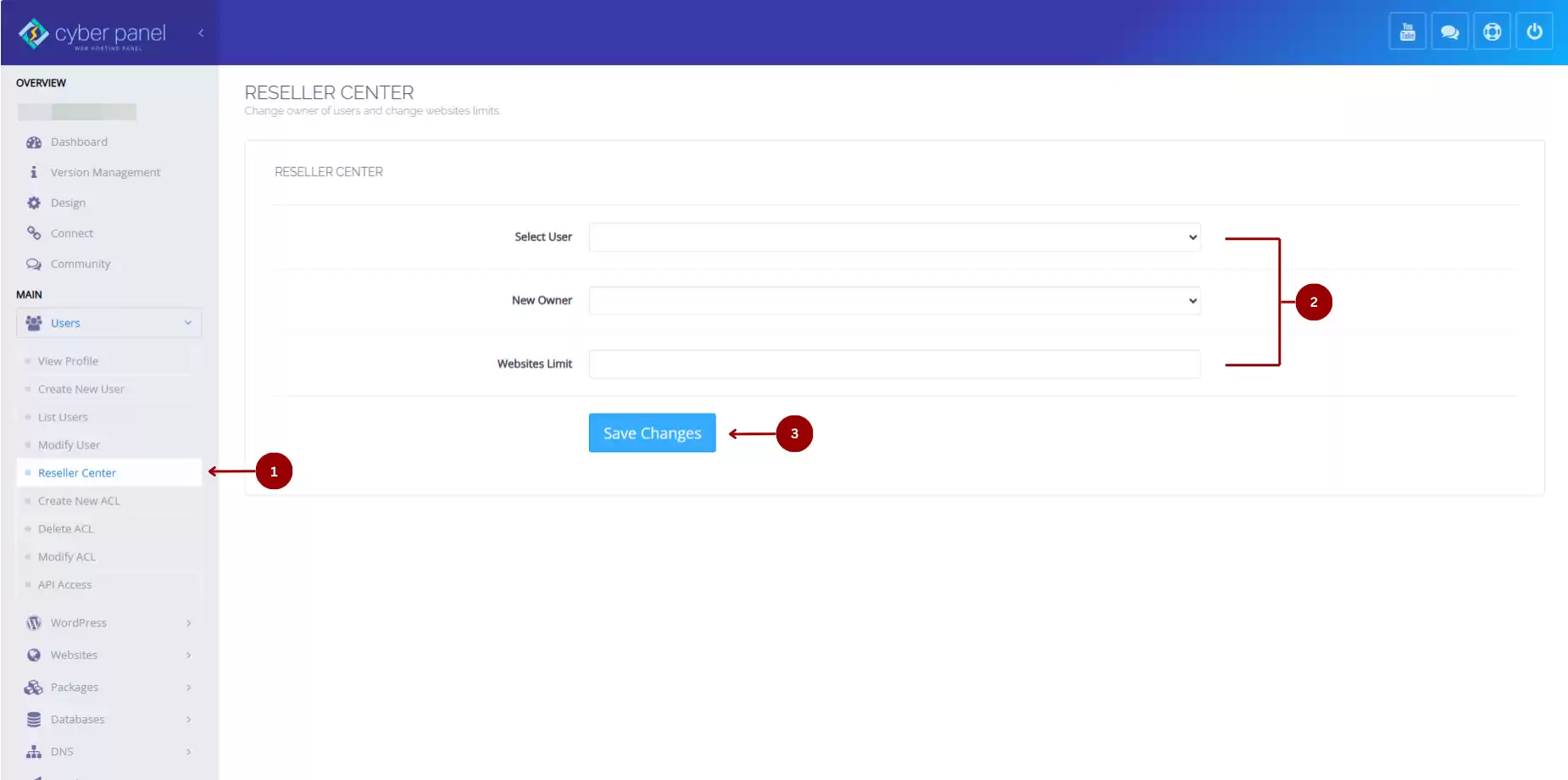Open Create New User menu item

(x=81, y=389)
